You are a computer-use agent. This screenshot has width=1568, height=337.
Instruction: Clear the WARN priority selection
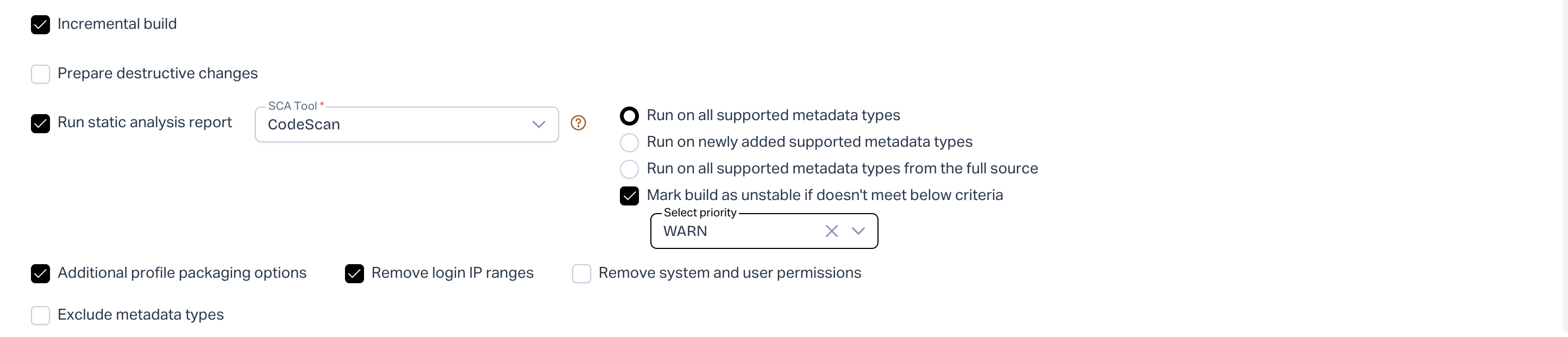click(831, 231)
